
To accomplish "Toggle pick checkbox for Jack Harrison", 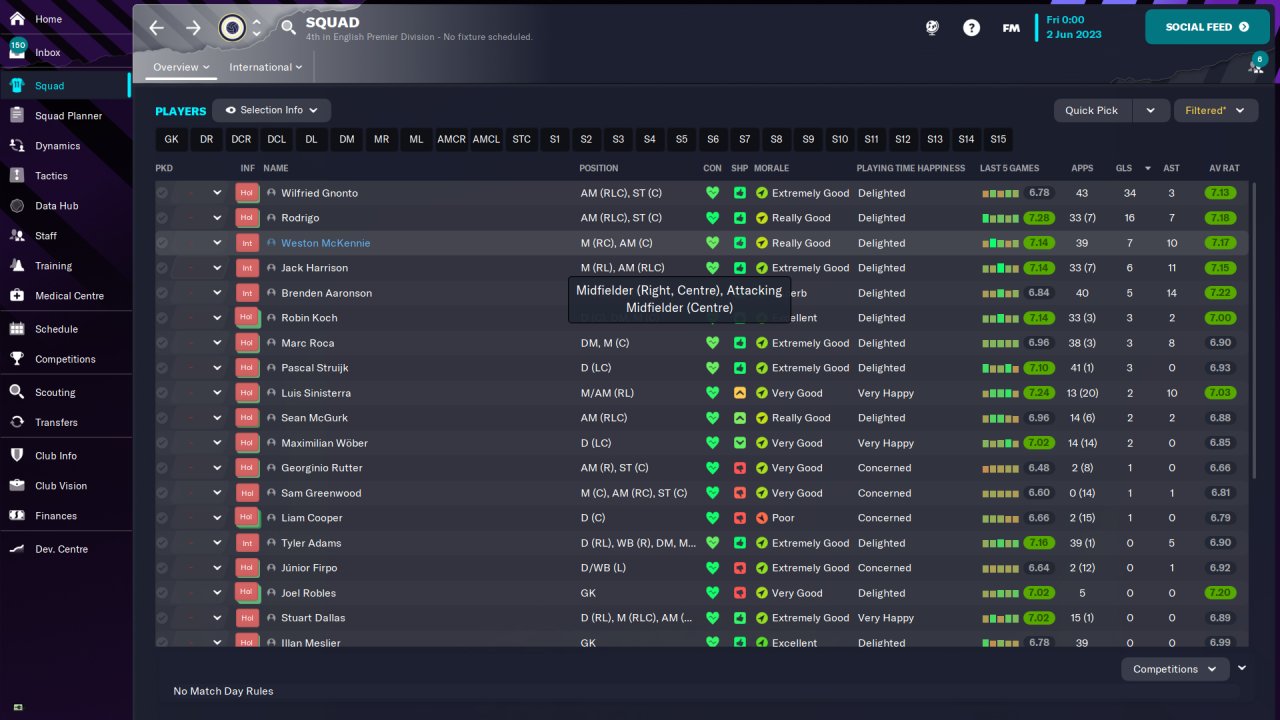I will [x=162, y=267].
